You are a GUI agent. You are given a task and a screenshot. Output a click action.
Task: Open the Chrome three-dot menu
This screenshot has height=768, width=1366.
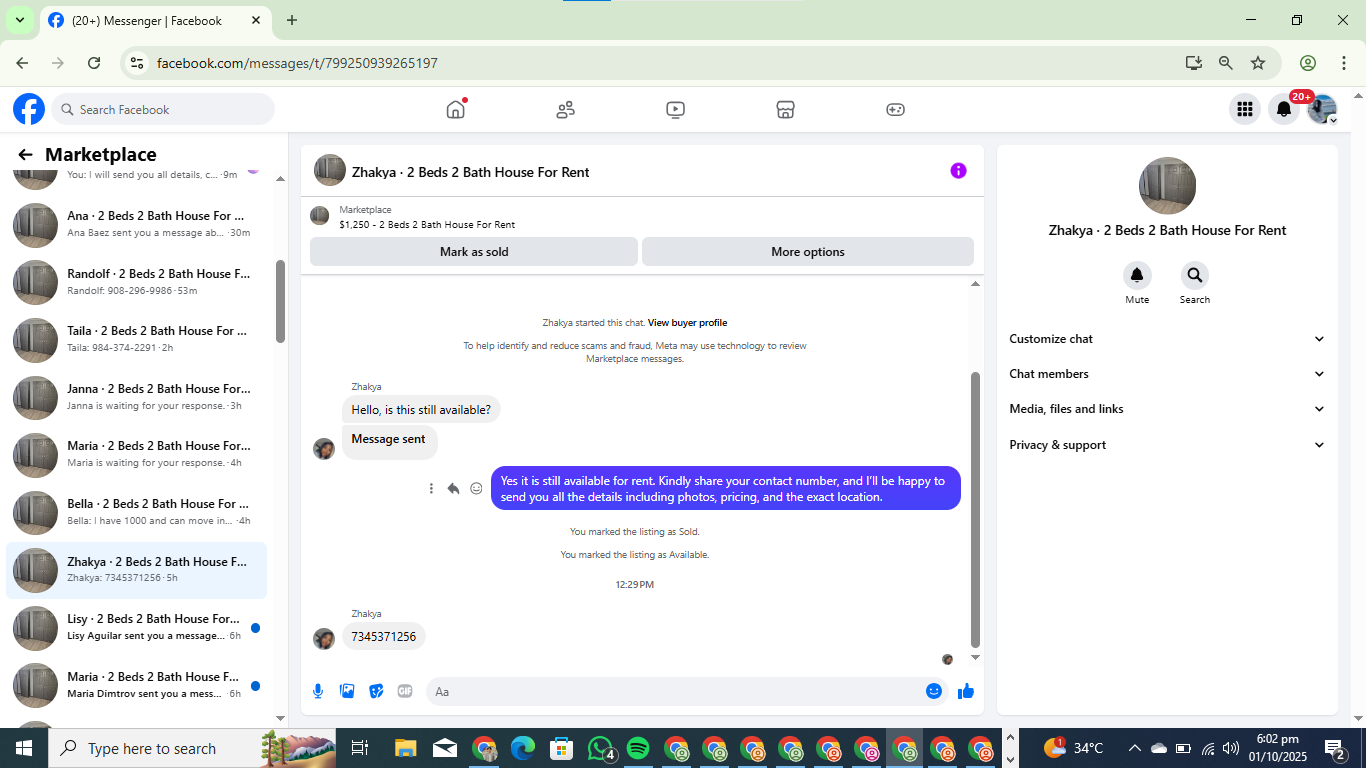pos(1342,63)
